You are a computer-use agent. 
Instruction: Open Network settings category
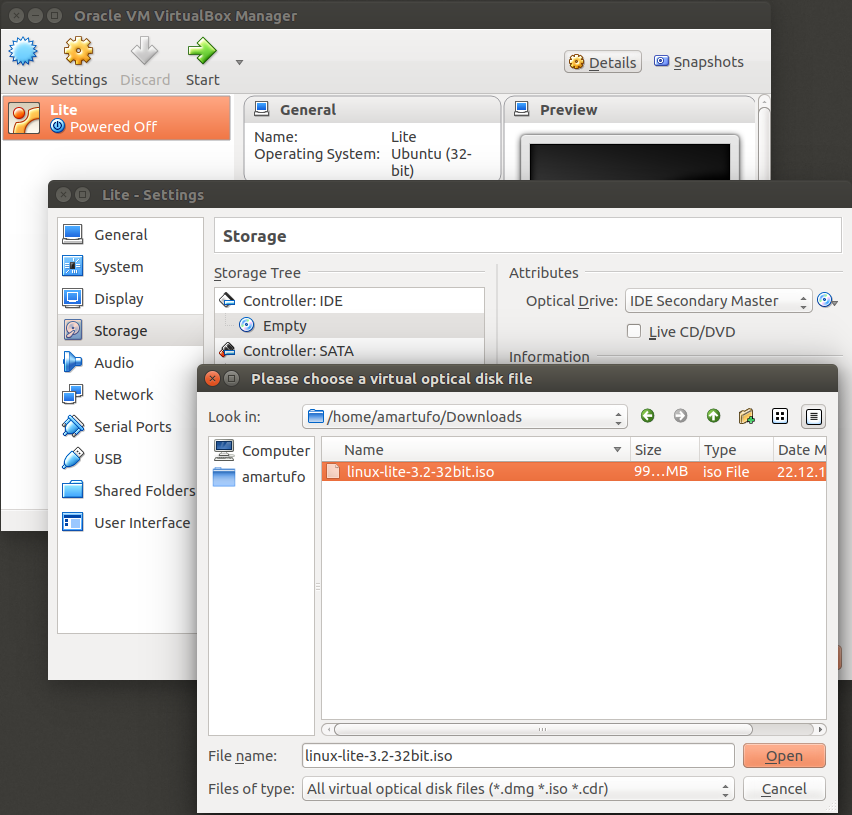(x=128, y=394)
